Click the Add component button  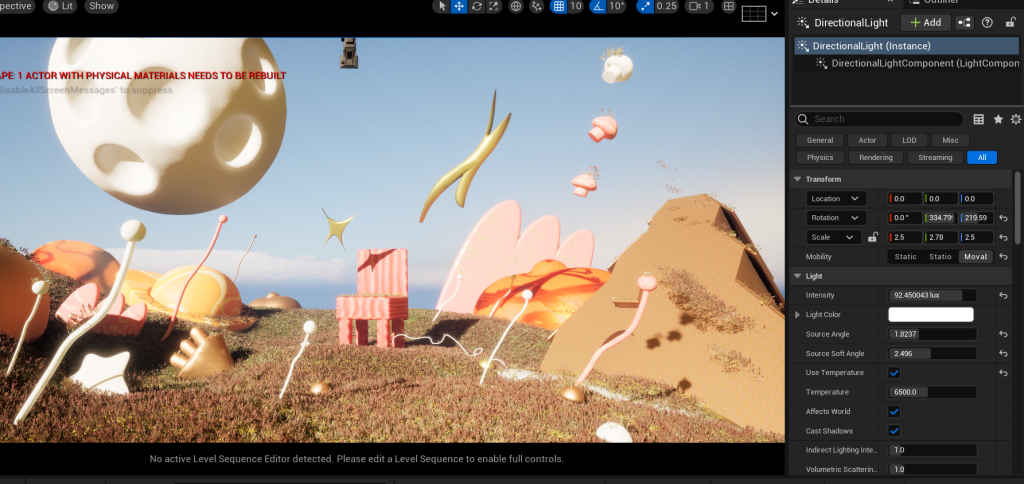click(x=925, y=22)
